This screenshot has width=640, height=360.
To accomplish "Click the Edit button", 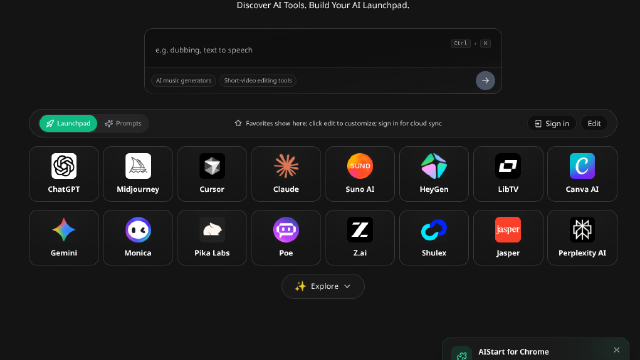I will click(x=594, y=123).
